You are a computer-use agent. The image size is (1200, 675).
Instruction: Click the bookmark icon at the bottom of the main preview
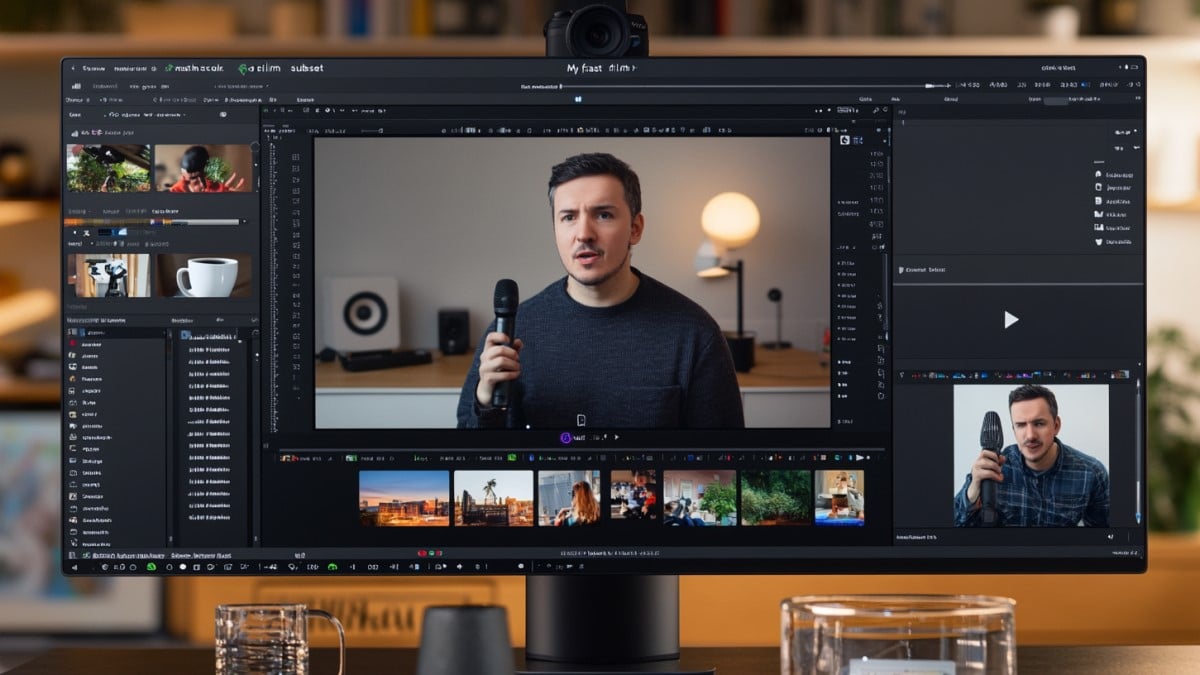pyautogui.click(x=581, y=420)
